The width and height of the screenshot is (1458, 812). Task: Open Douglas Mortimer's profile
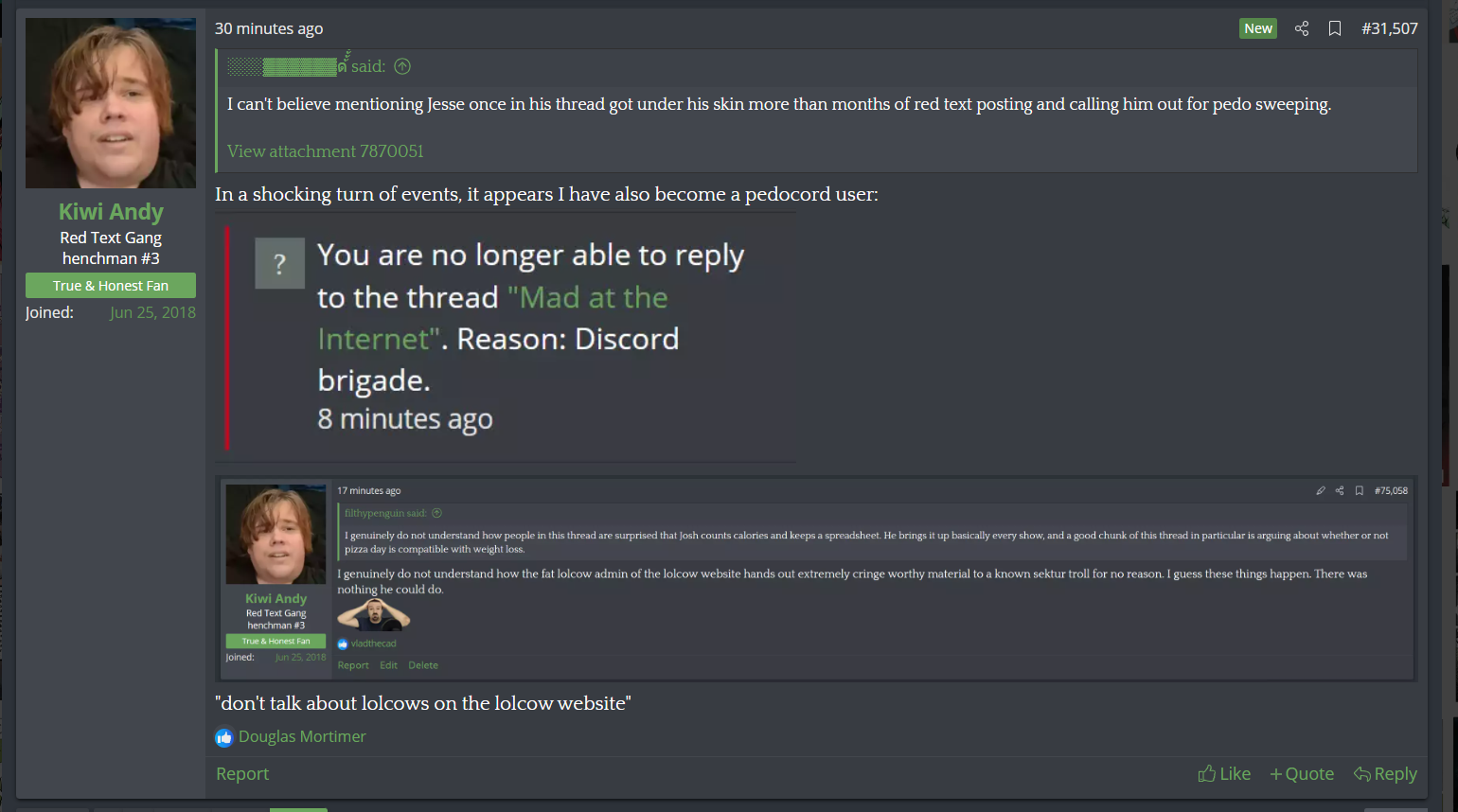tap(302, 736)
